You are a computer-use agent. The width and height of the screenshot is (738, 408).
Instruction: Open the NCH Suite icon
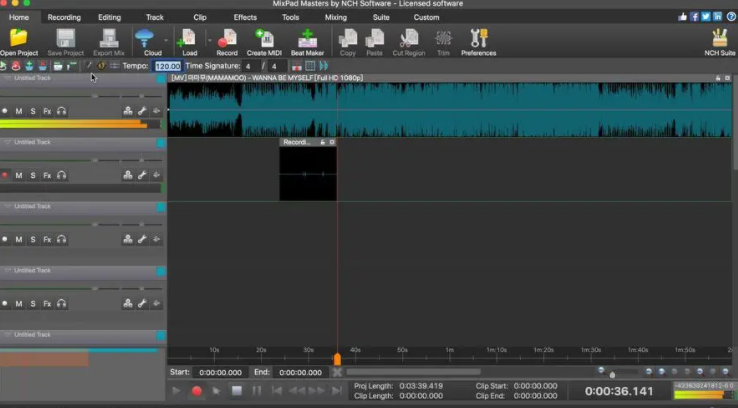(x=720, y=38)
